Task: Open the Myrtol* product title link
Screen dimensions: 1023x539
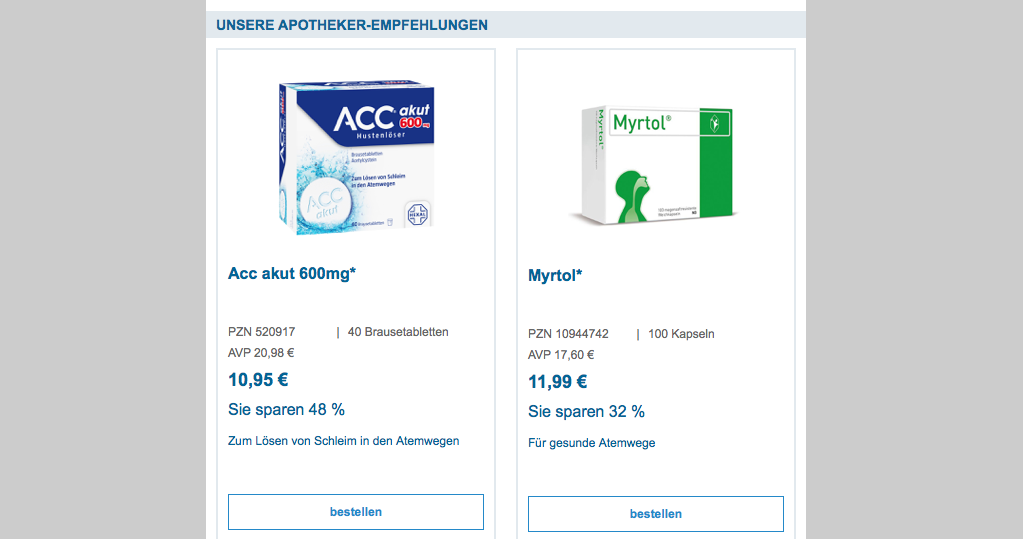Action: pos(555,275)
